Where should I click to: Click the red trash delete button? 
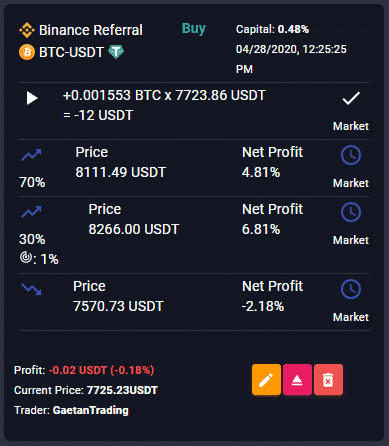point(328,380)
